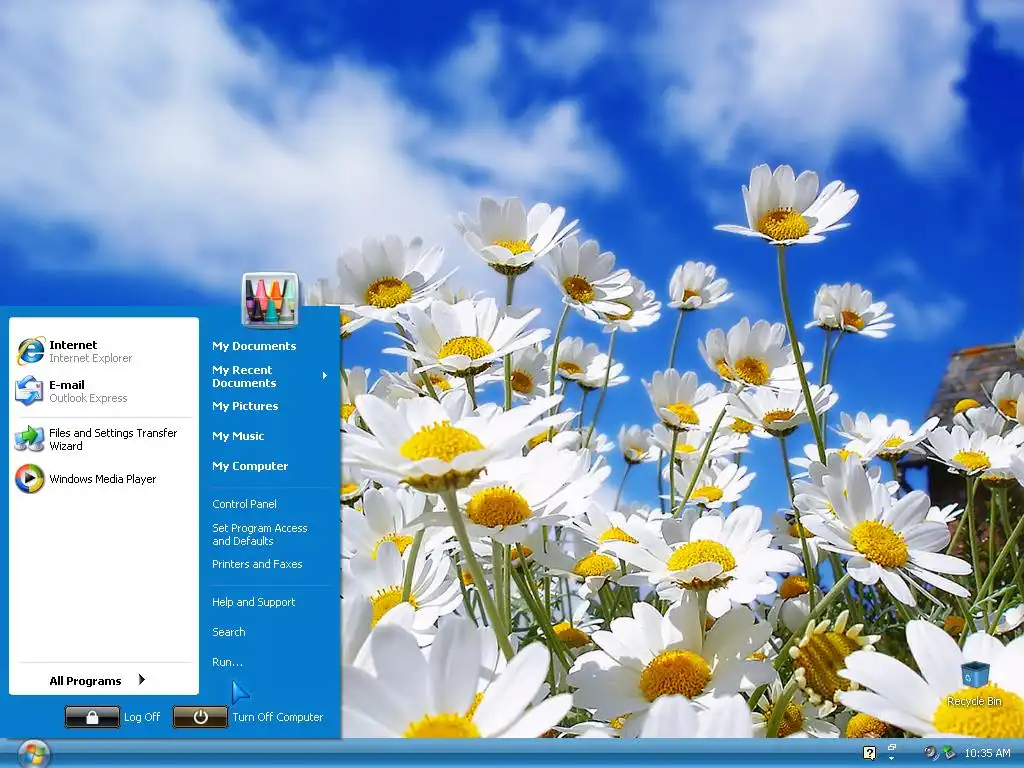Open My Computer

[249, 466]
